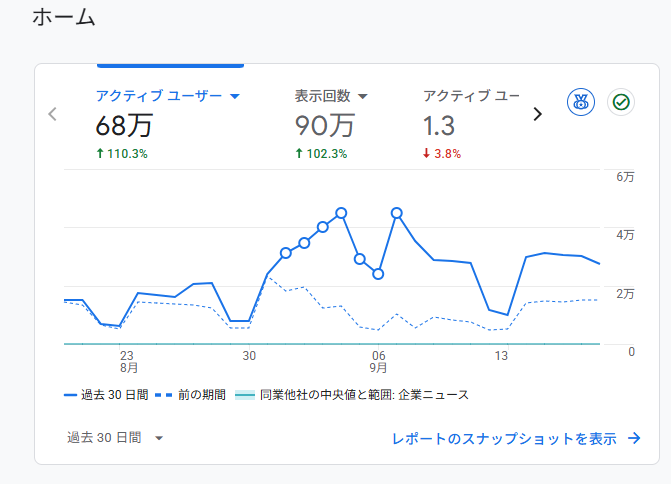Click the 102.3% increase indicator
The width and height of the screenshot is (671, 484).
[x=321, y=154]
